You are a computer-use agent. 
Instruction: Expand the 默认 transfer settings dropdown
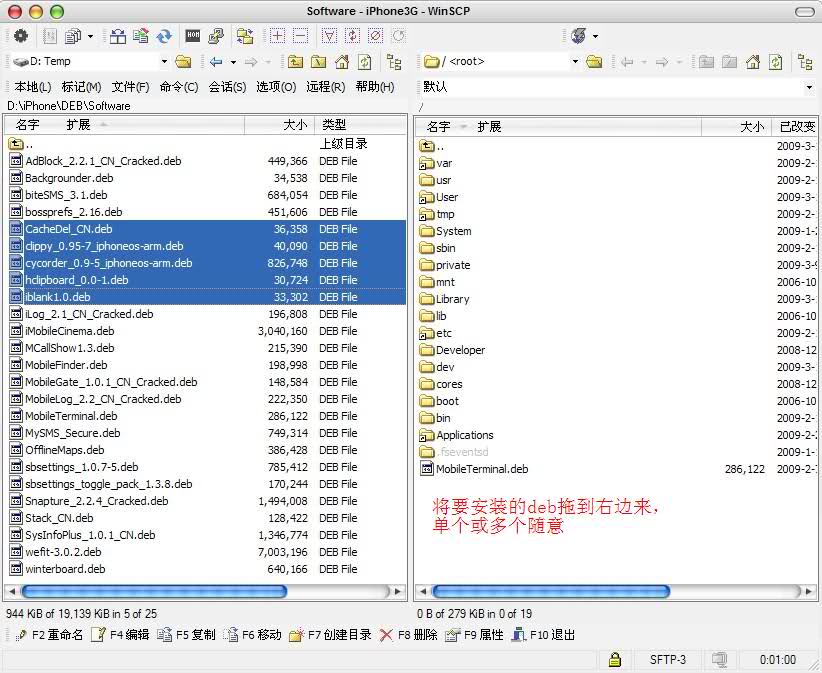click(809, 87)
